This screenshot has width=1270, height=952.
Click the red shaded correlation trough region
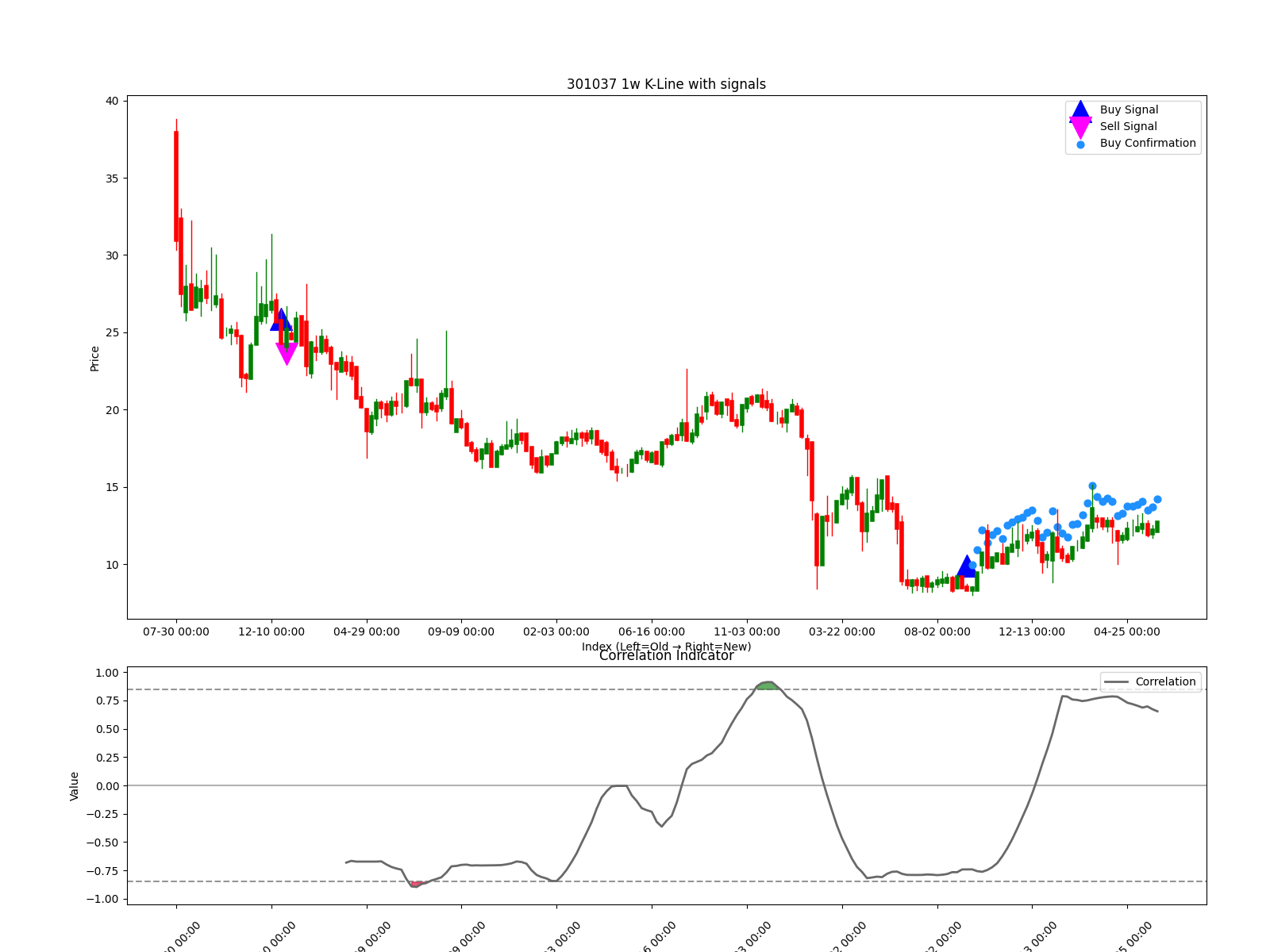pos(417,884)
